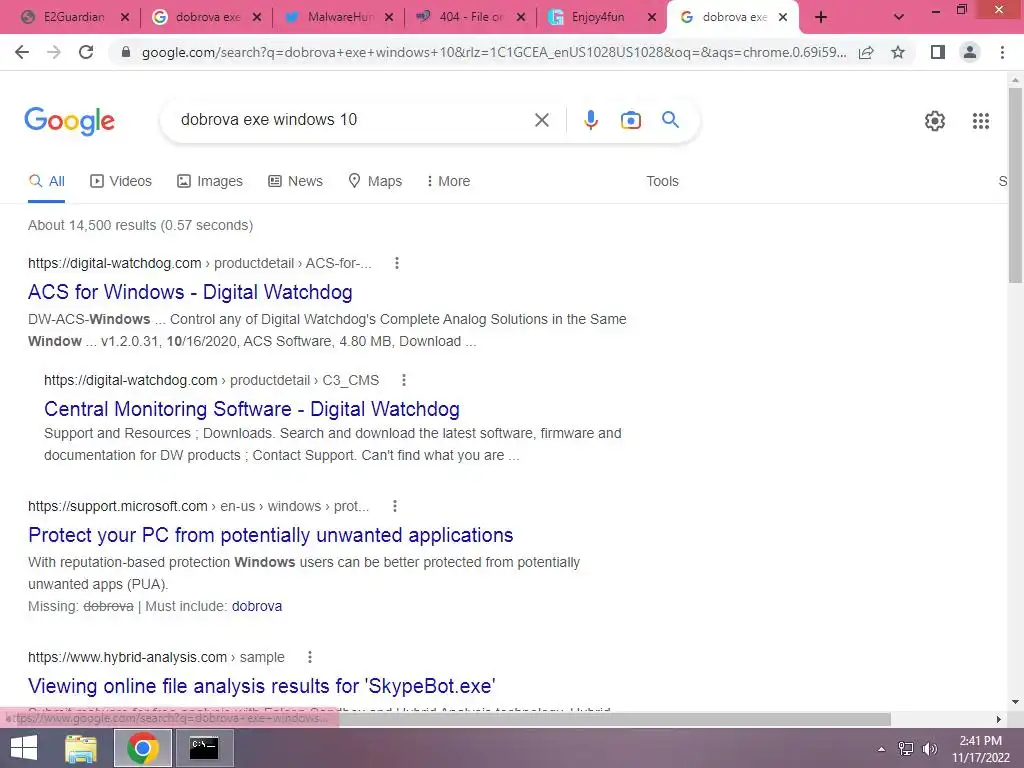Search by image with the camera icon
This screenshot has width=1024, height=768.
point(630,120)
